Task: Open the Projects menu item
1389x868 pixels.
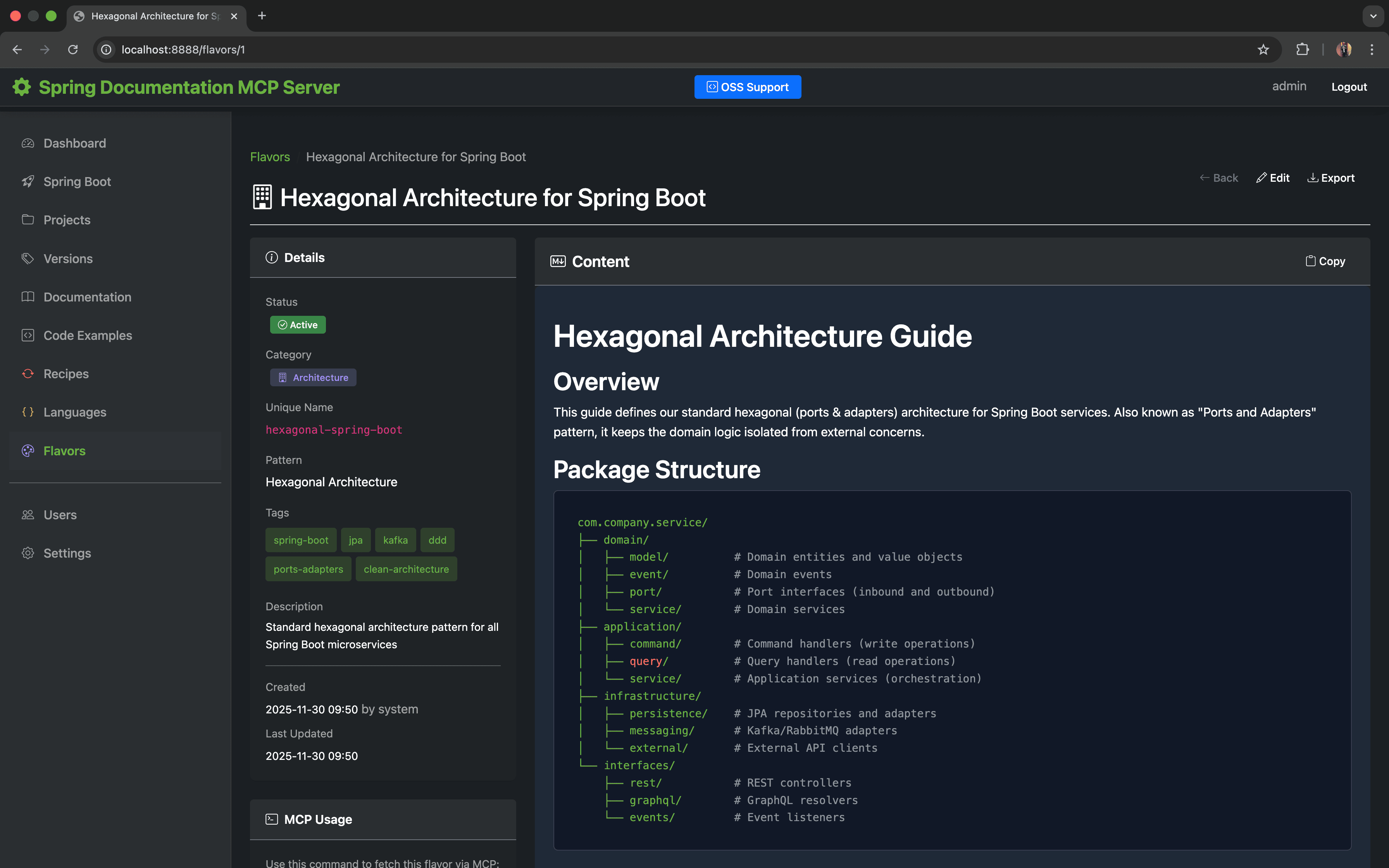Action: click(67, 220)
